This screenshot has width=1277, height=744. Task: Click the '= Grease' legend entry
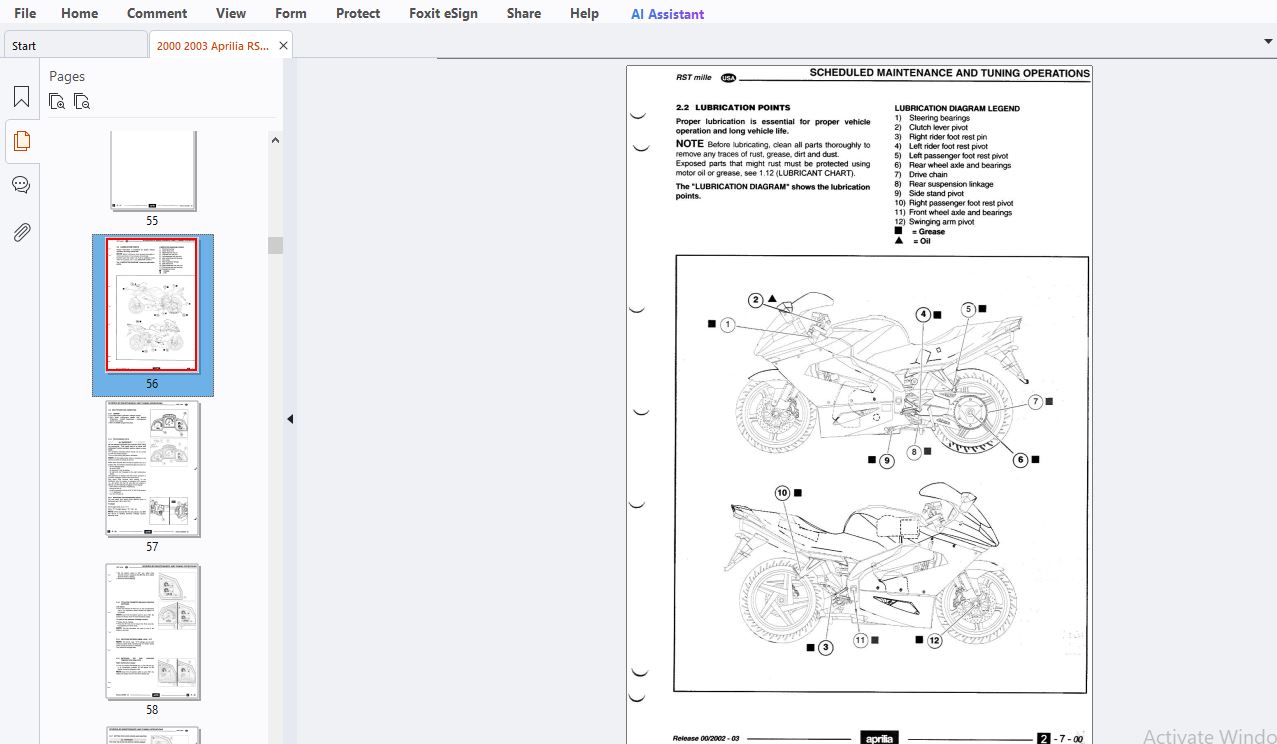point(928,231)
